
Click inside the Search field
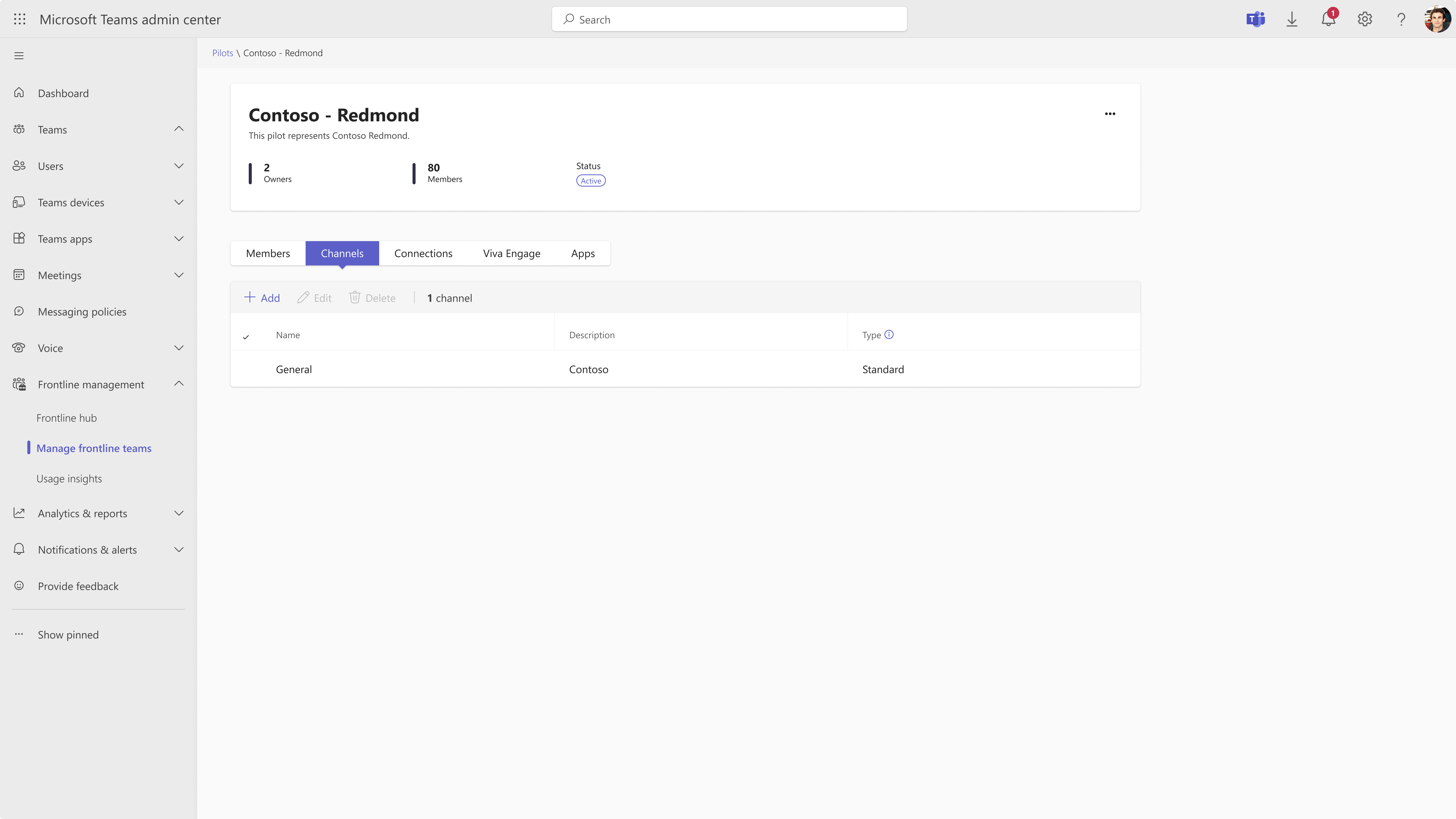729,19
